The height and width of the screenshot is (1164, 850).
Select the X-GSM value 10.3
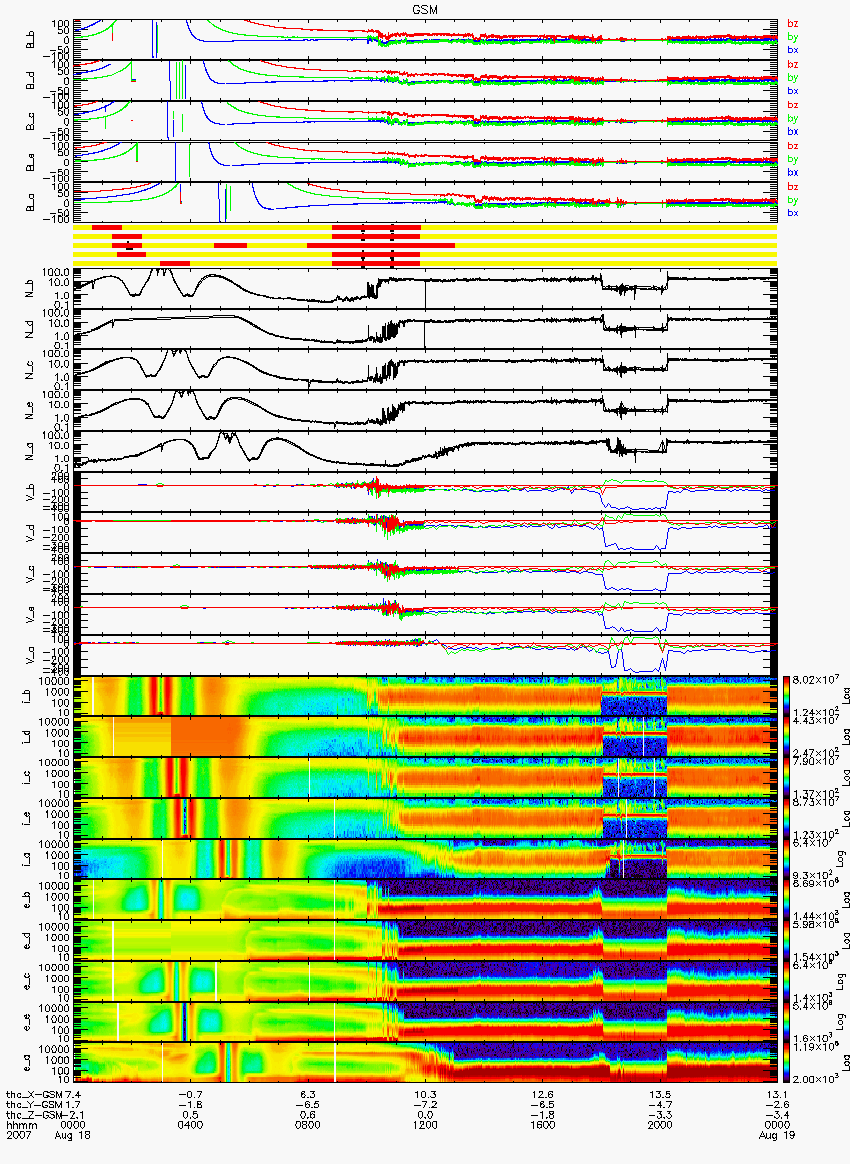(425, 1094)
